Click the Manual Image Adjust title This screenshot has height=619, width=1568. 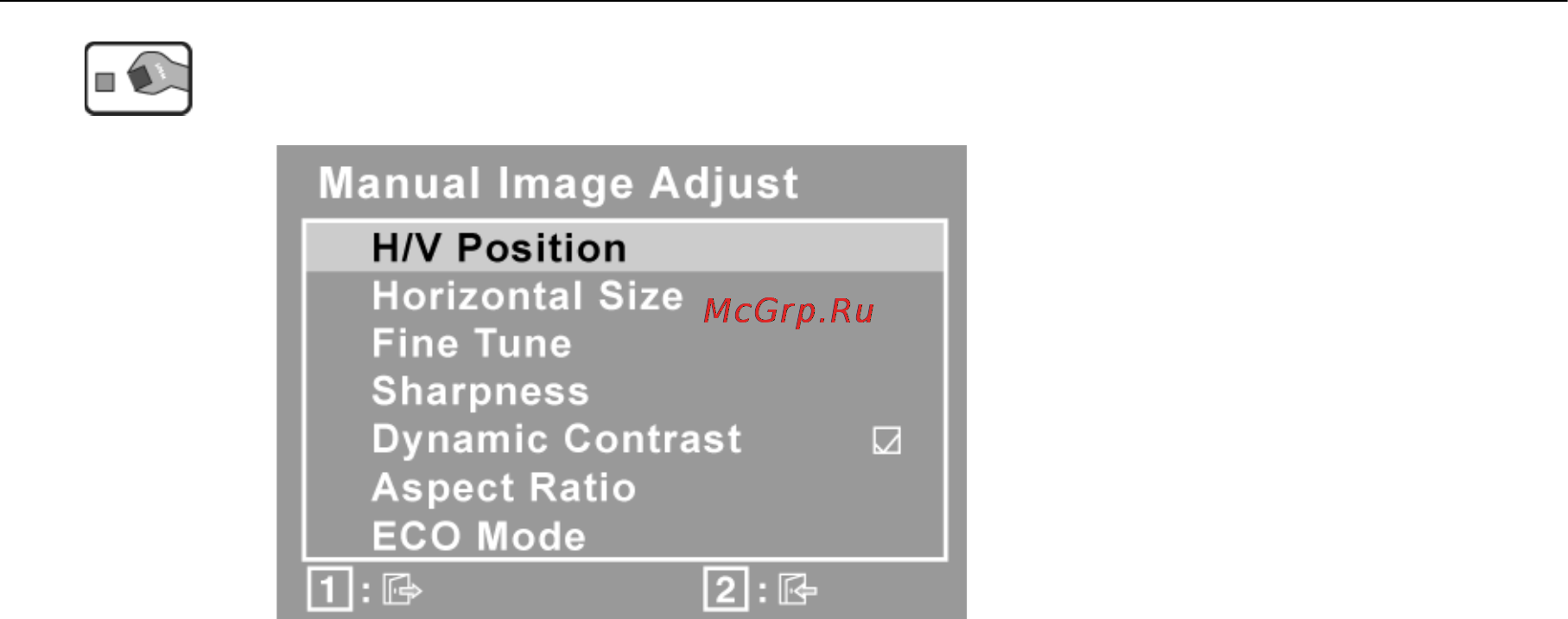pos(558,183)
